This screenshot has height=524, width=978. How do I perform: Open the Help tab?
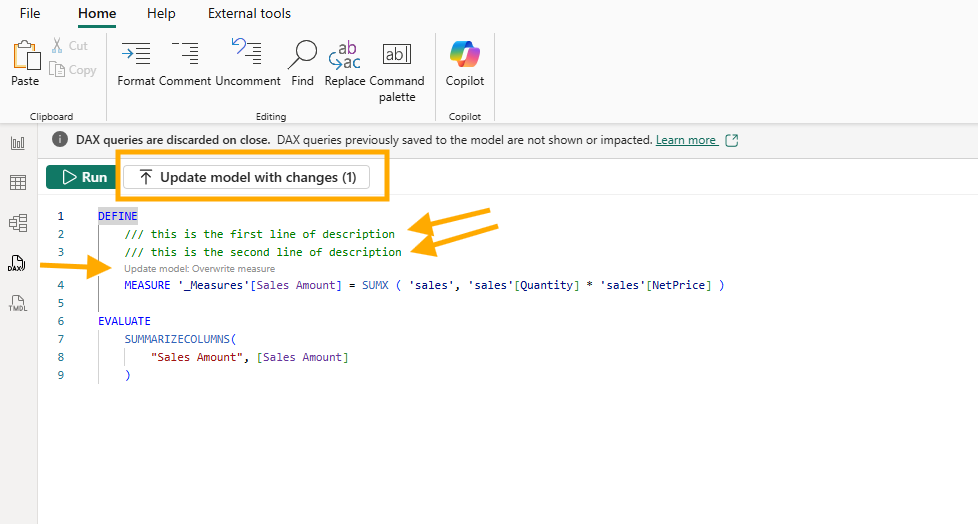point(161,14)
